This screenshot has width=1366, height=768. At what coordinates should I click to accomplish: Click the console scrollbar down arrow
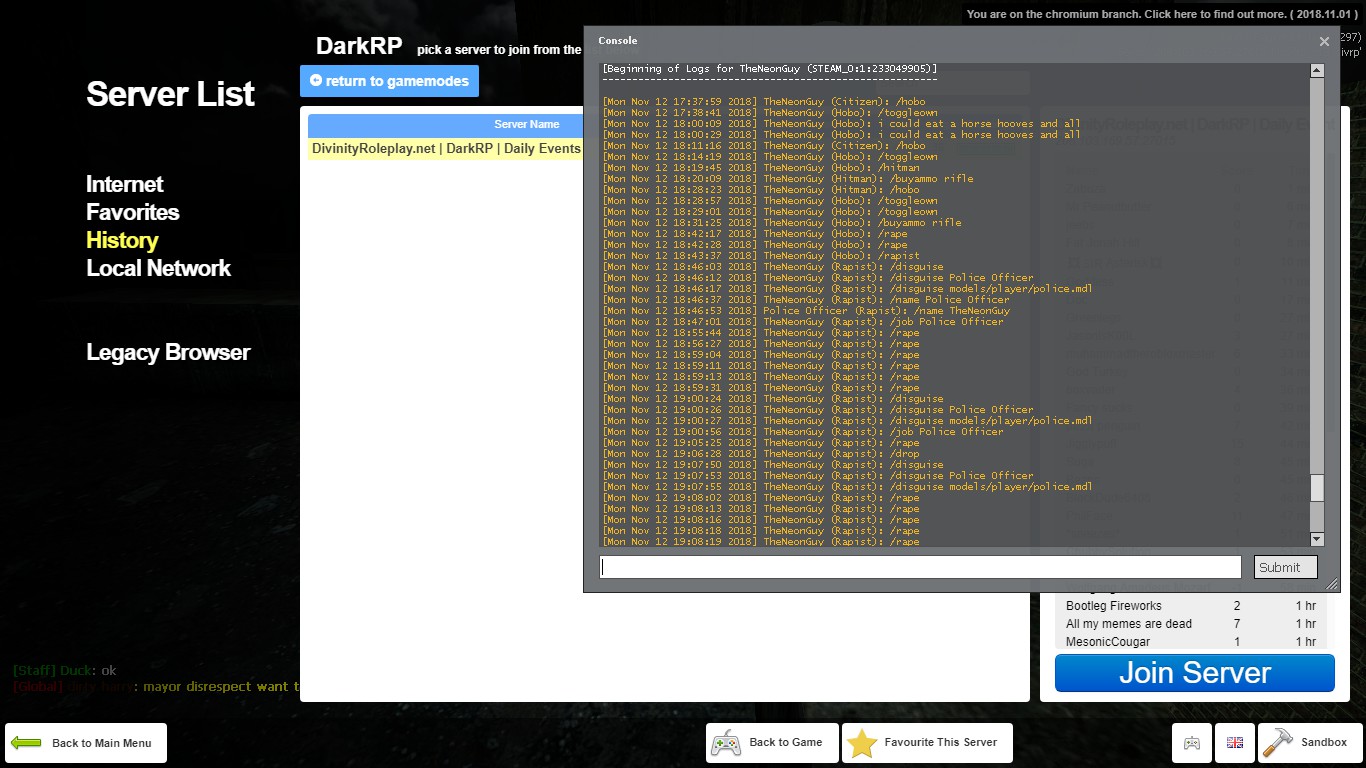[1317, 539]
